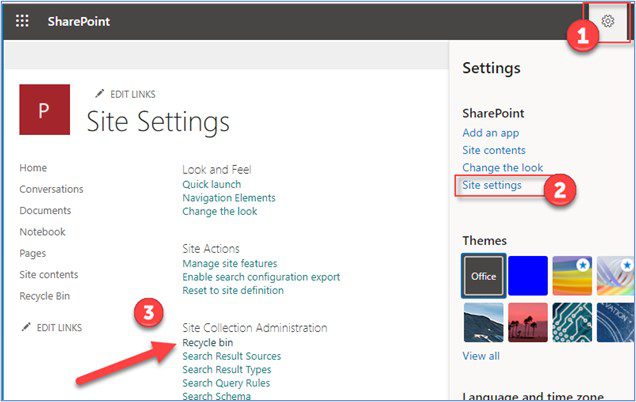The height and width of the screenshot is (402, 636).
Task: Select the circuit board theme thumbnail
Action: 572,322
